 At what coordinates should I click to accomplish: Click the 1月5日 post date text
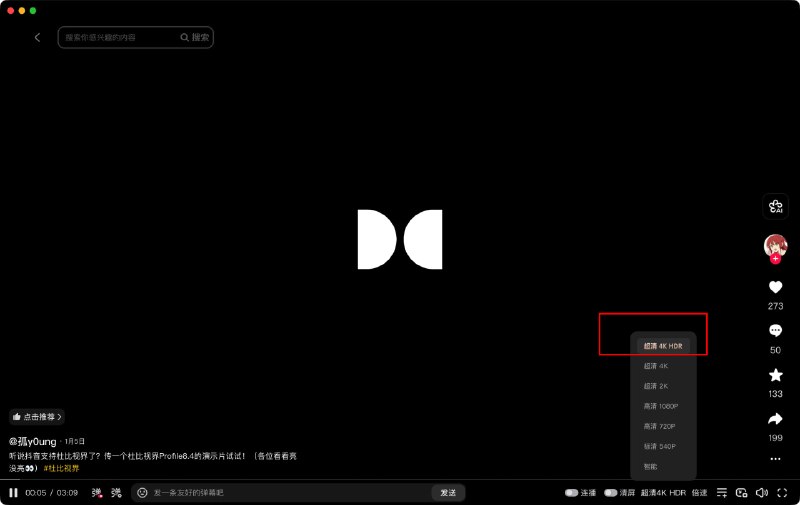[x=74, y=441]
